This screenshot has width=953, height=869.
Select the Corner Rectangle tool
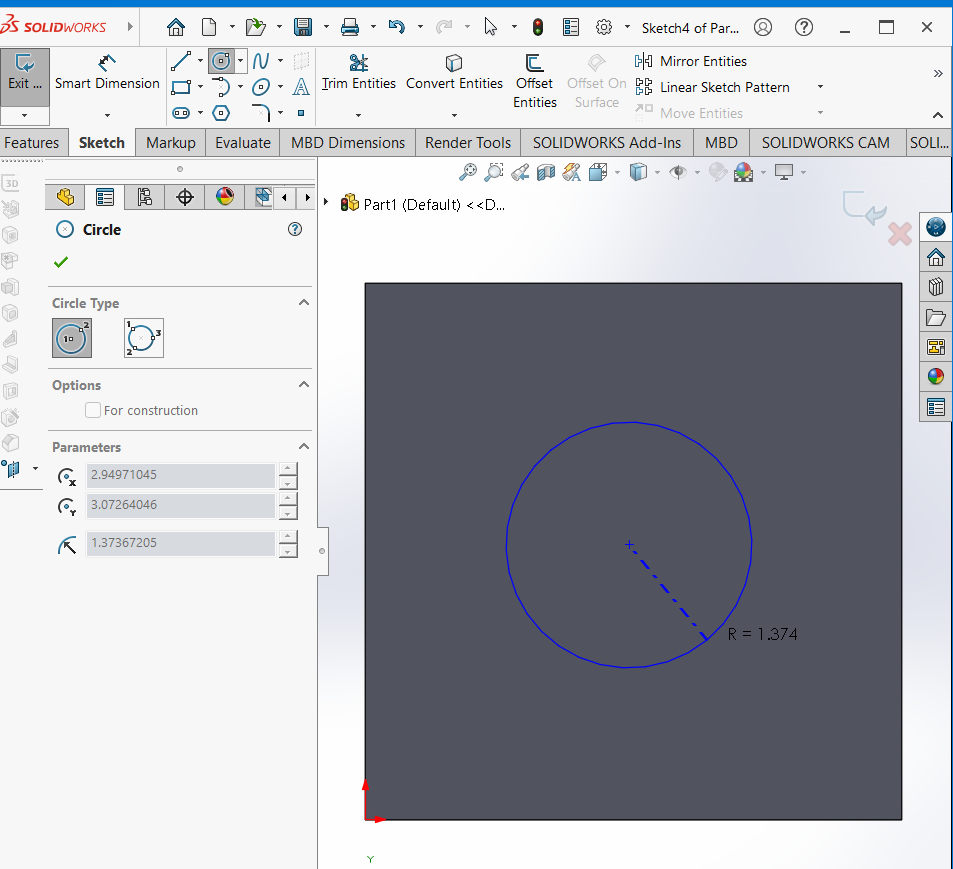pyautogui.click(x=181, y=87)
